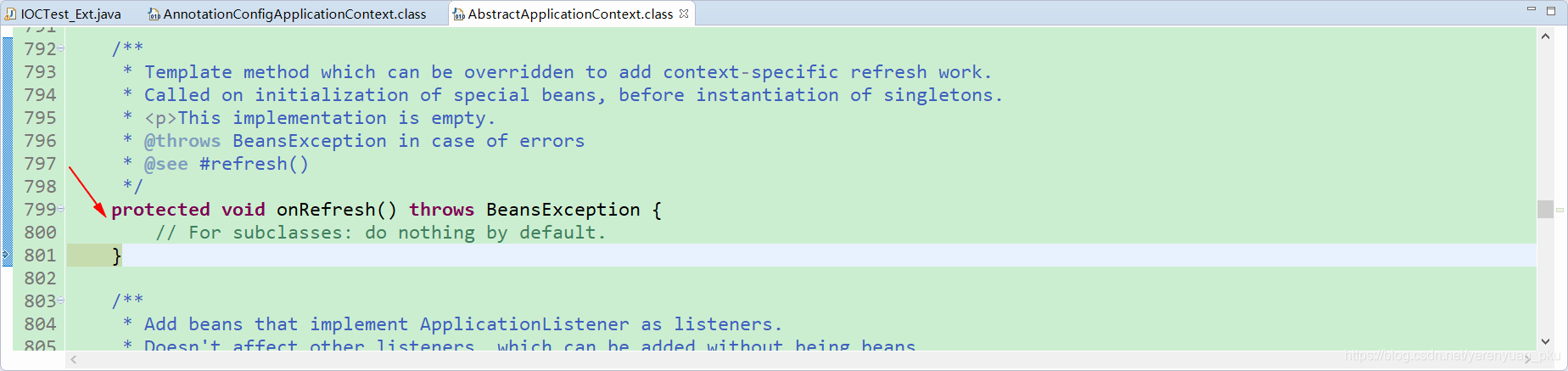Click the vertical scrollbar down arrow

pyautogui.click(x=1545, y=340)
